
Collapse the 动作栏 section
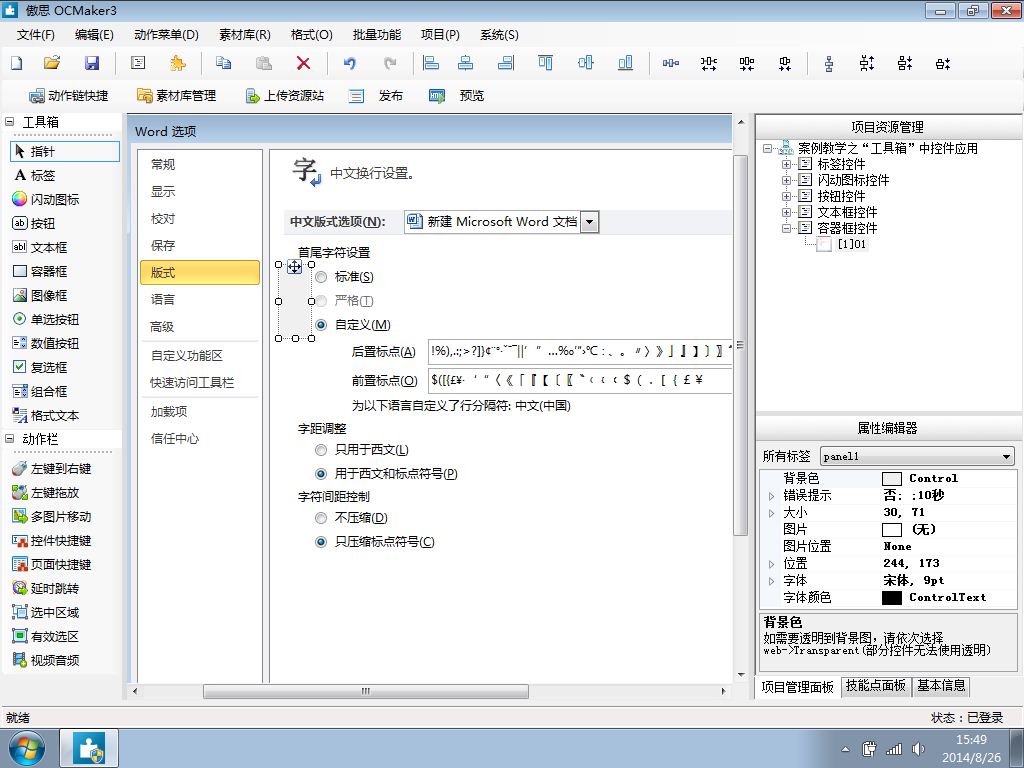pos(10,439)
